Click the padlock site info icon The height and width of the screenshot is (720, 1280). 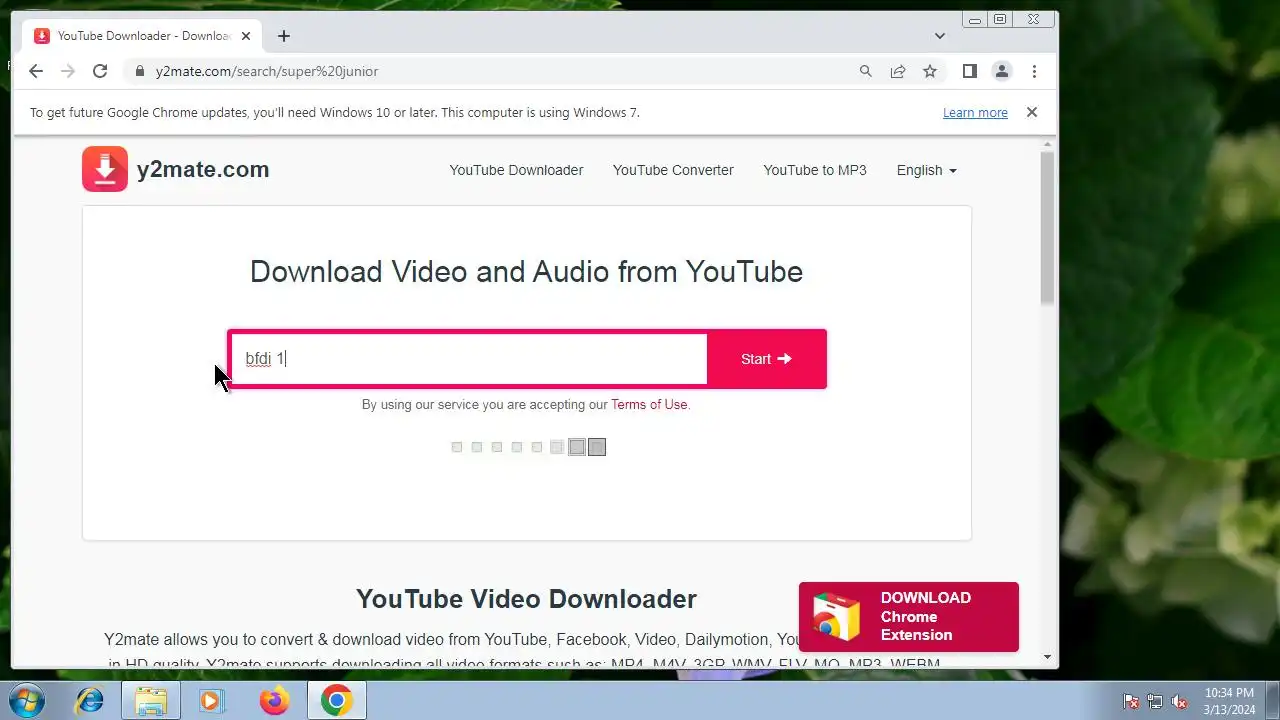(x=139, y=71)
